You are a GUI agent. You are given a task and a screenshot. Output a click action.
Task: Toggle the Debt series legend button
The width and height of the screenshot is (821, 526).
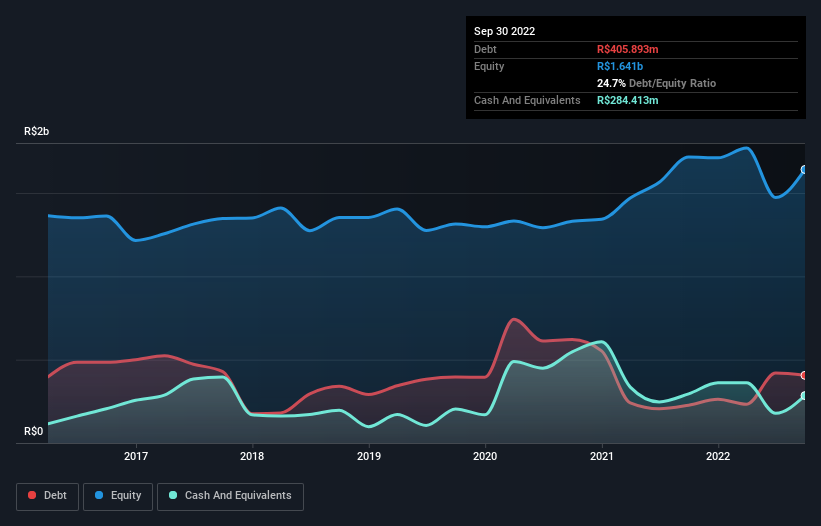click(x=48, y=496)
